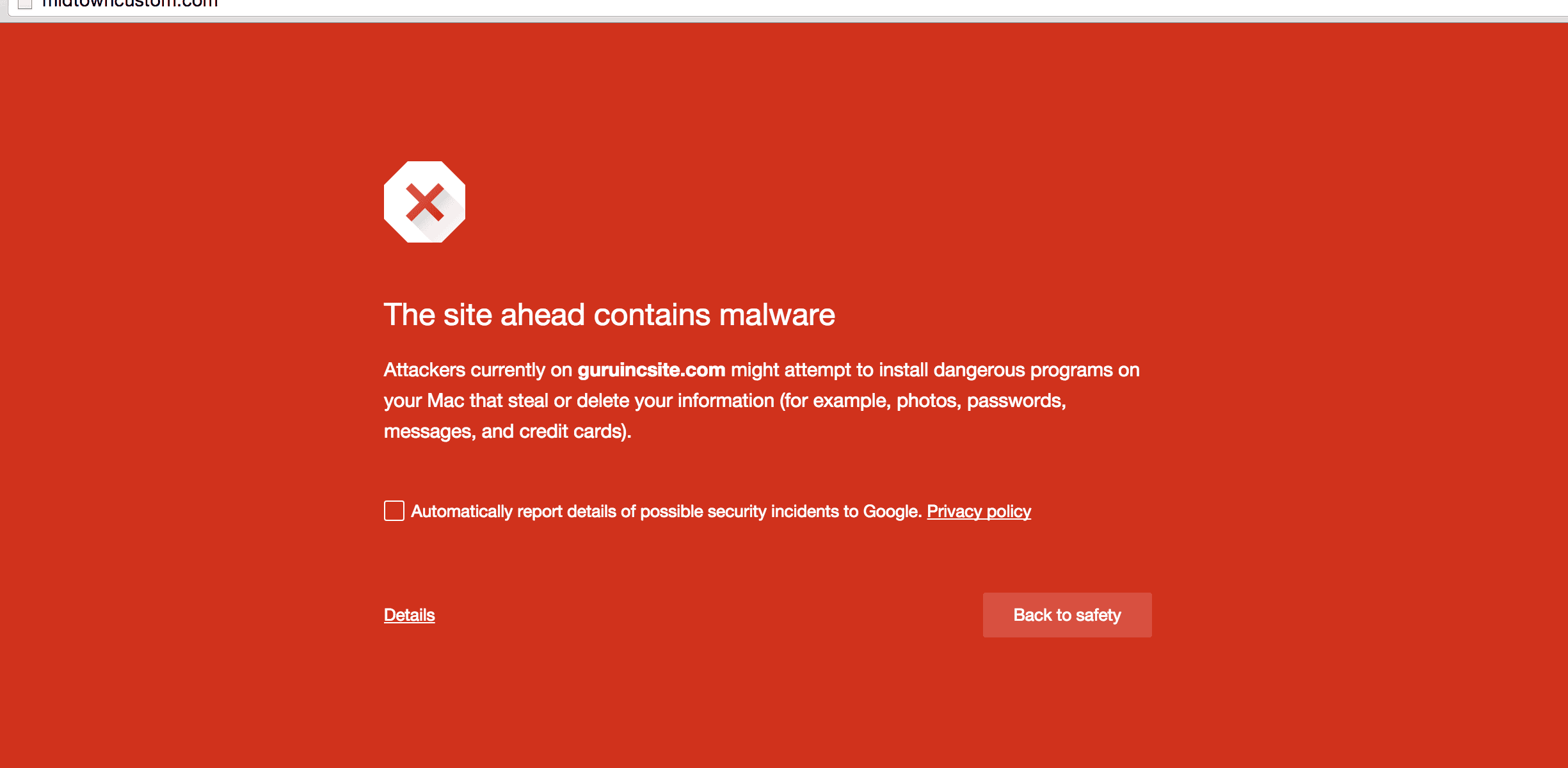Click the midtowncustom.com URL text
This screenshot has width=1568, height=768.
pyautogui.click(x=130, y=3)
